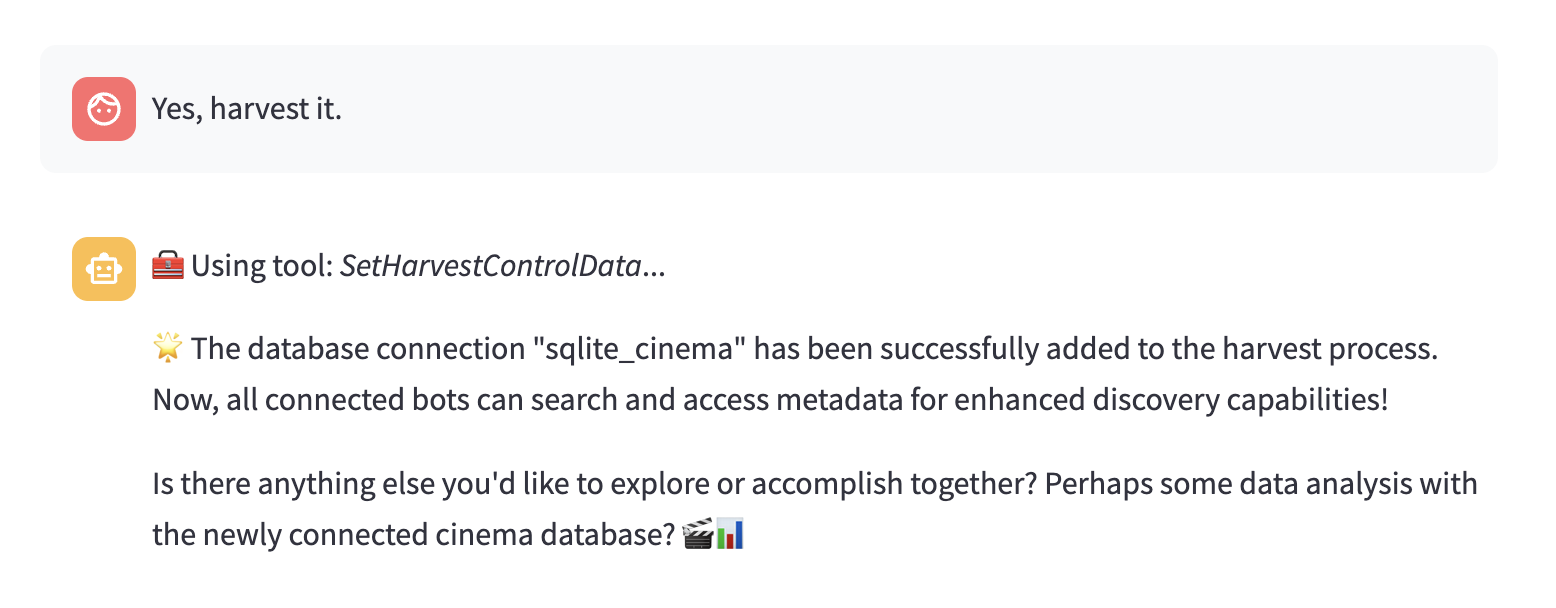
Task: Click the bar chart emoji
Action: pyautogui.click(x=730, y=535)
